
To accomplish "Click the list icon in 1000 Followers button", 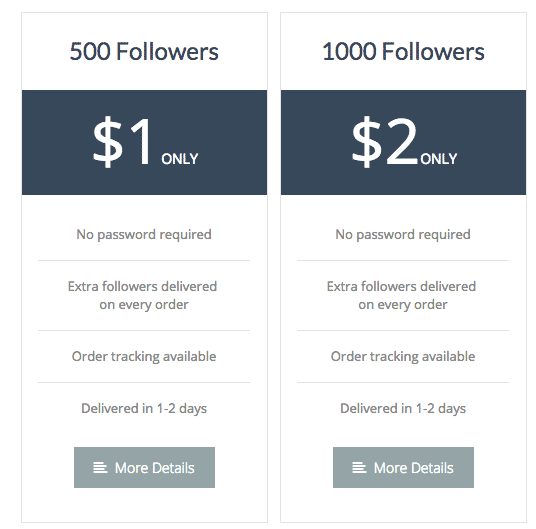I will click(359, 467).
